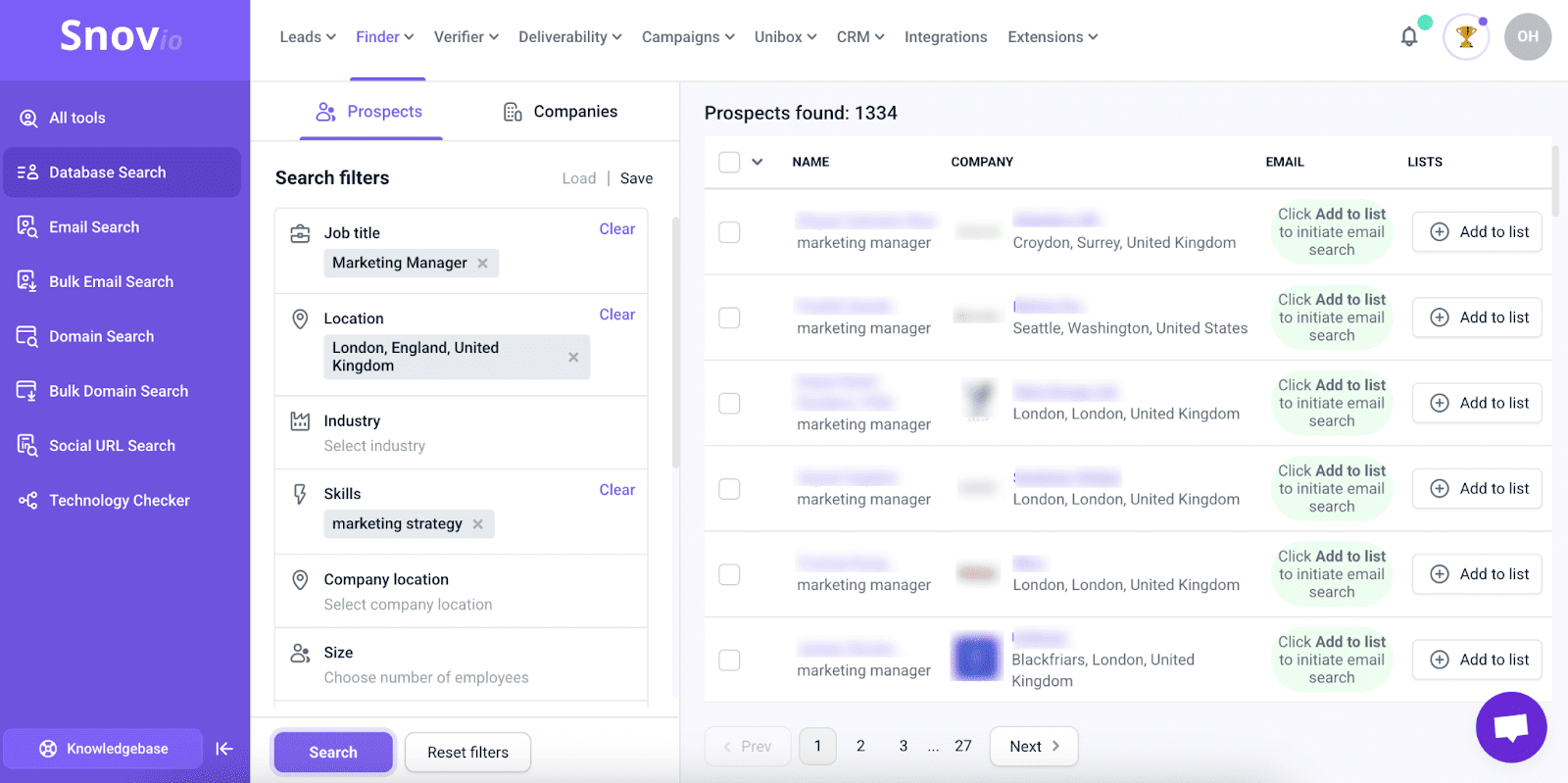Image resolution: width=1568 pixels, height=783 pixels.
Task: Open the live chat bubble
Action: [1510, 727]
